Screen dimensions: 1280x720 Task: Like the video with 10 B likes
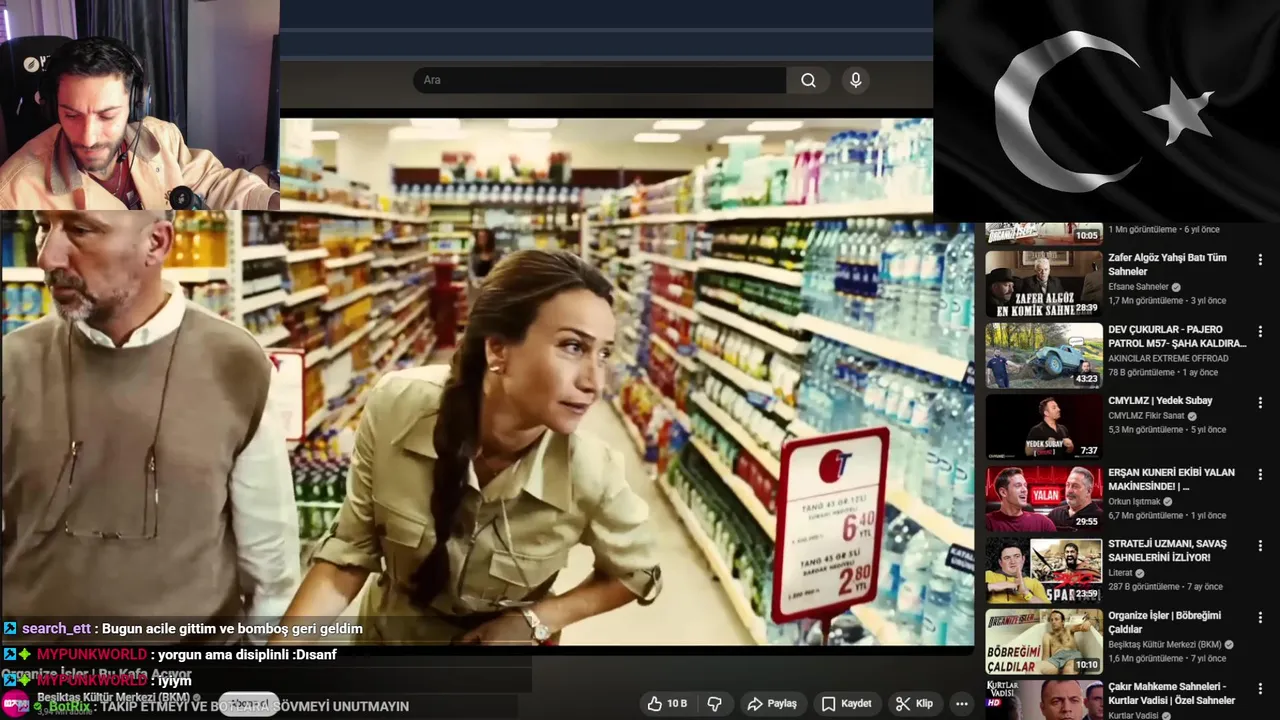667,704
